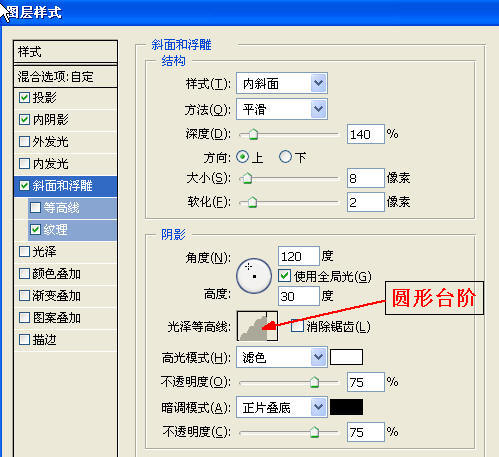The height and width of the screenshot is (457, 499).
Task: Open the 描边 stroke settings
Action: (66, 340)
